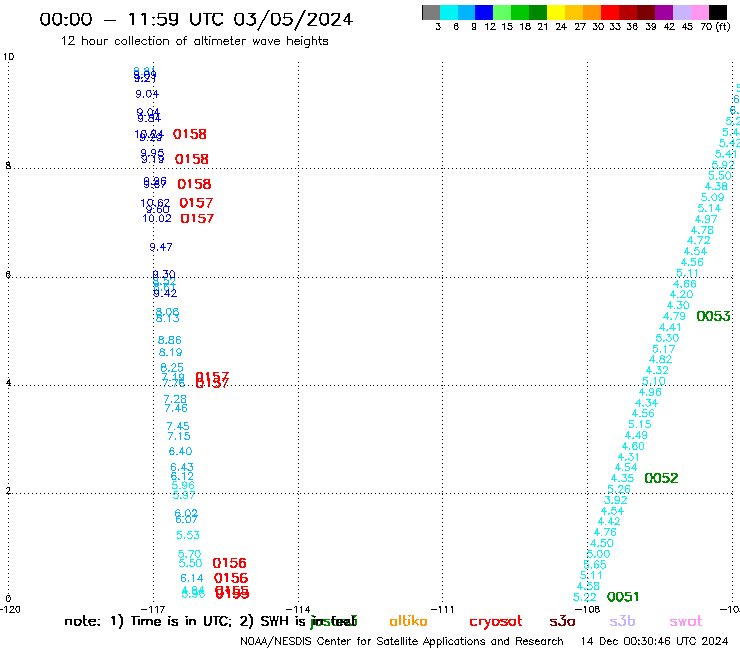Click the wave height value '4.96'
Image resolution: width=740 pixels, height=650 pixels.
click(650, 392)
